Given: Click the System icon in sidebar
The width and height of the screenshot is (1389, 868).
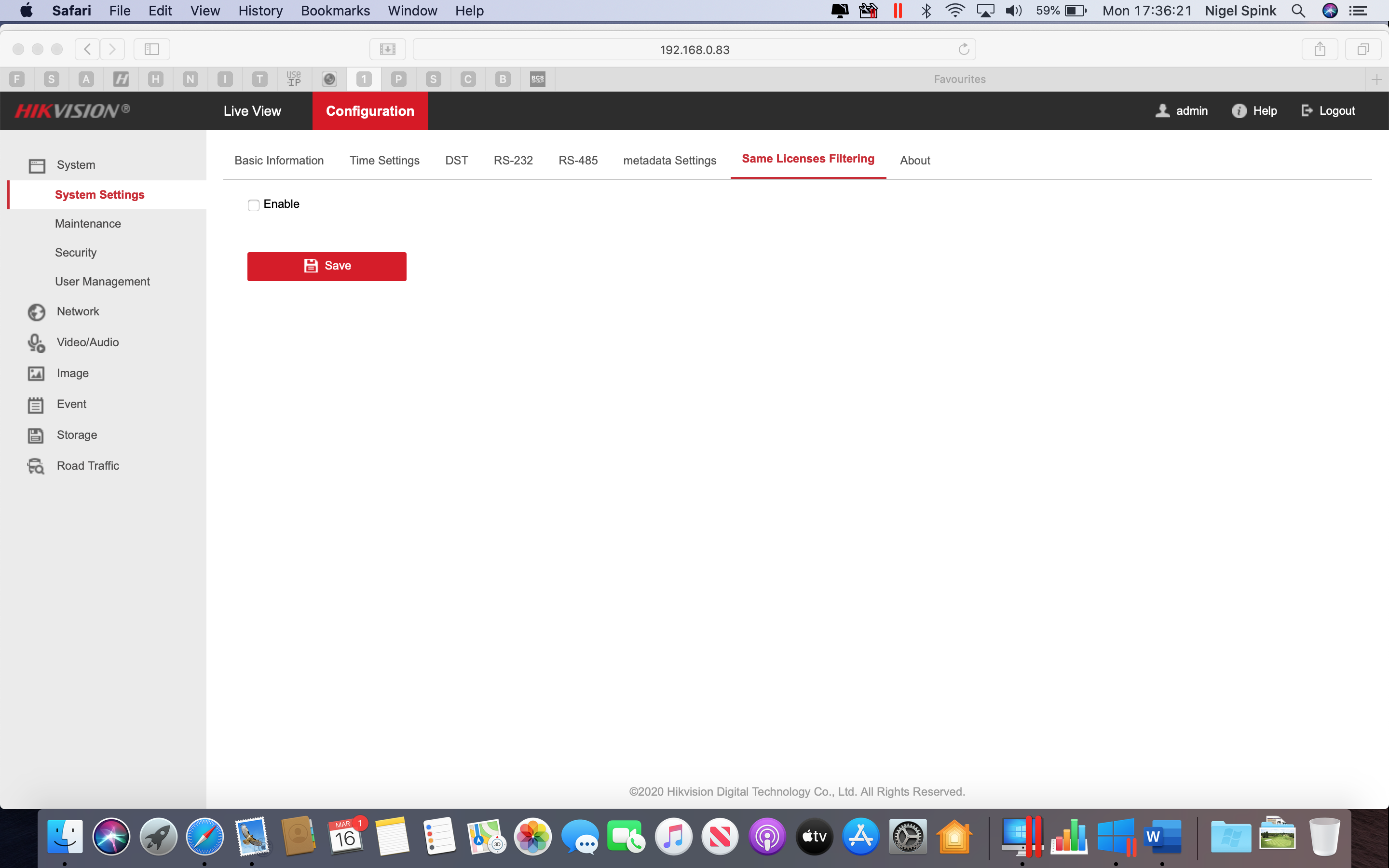Looking at the screenshot, I should pyautogui.click(x=37, y=165).
